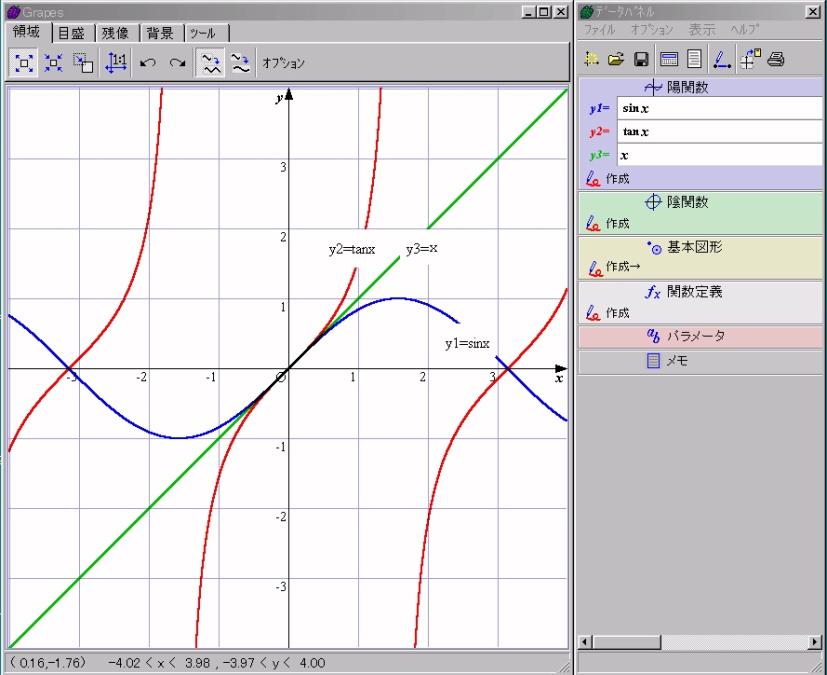Click the data panel horizontal scrollbar thumb
Image resolution: width=827 pixels, height=675 pixels.
click(627, 642)
